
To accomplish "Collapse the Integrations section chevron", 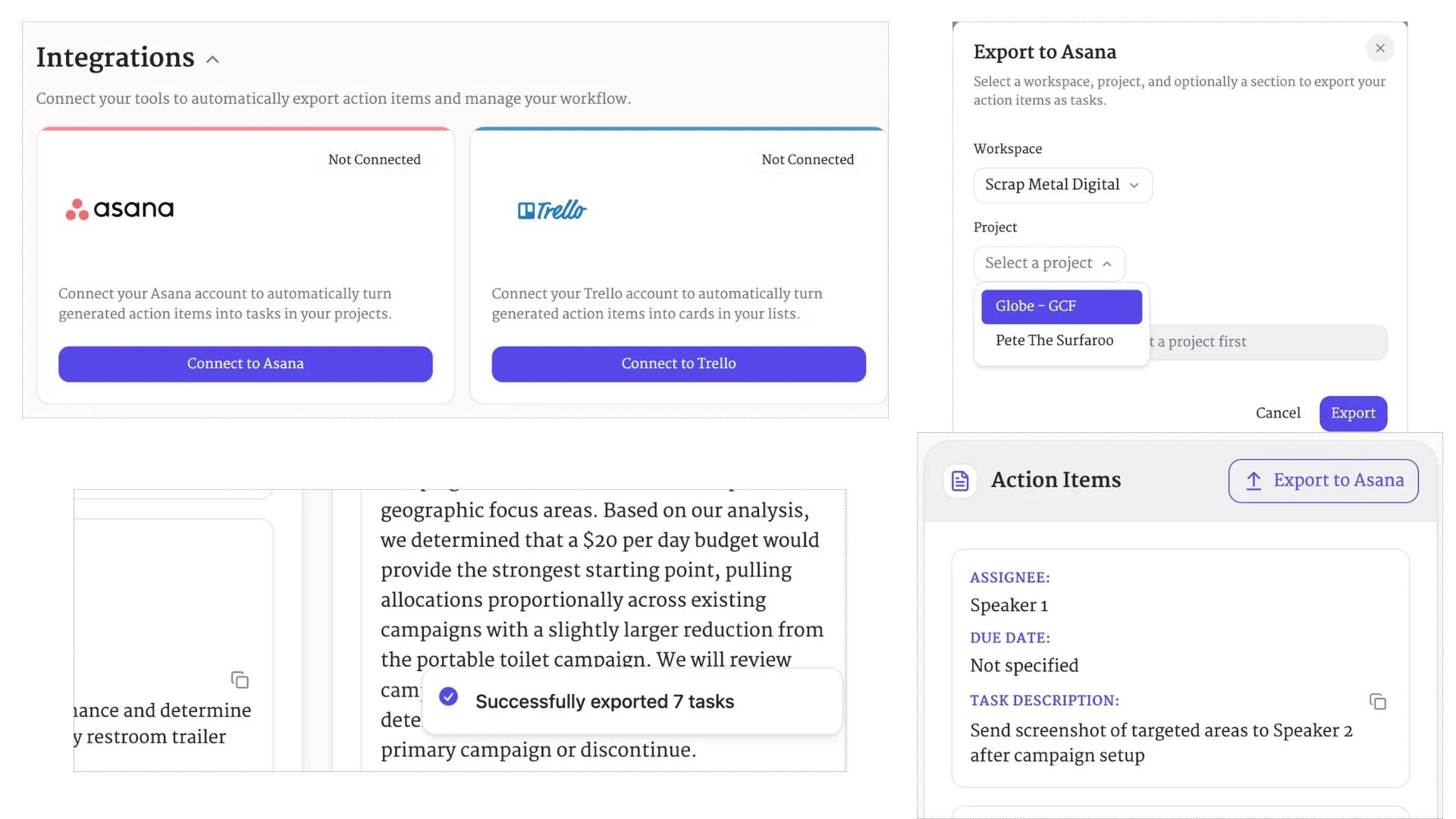I will tap(213, 60).
